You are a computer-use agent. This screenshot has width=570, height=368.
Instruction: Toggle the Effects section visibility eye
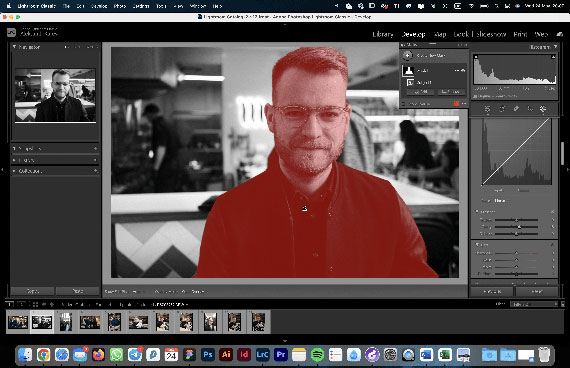tap(552, 212)
